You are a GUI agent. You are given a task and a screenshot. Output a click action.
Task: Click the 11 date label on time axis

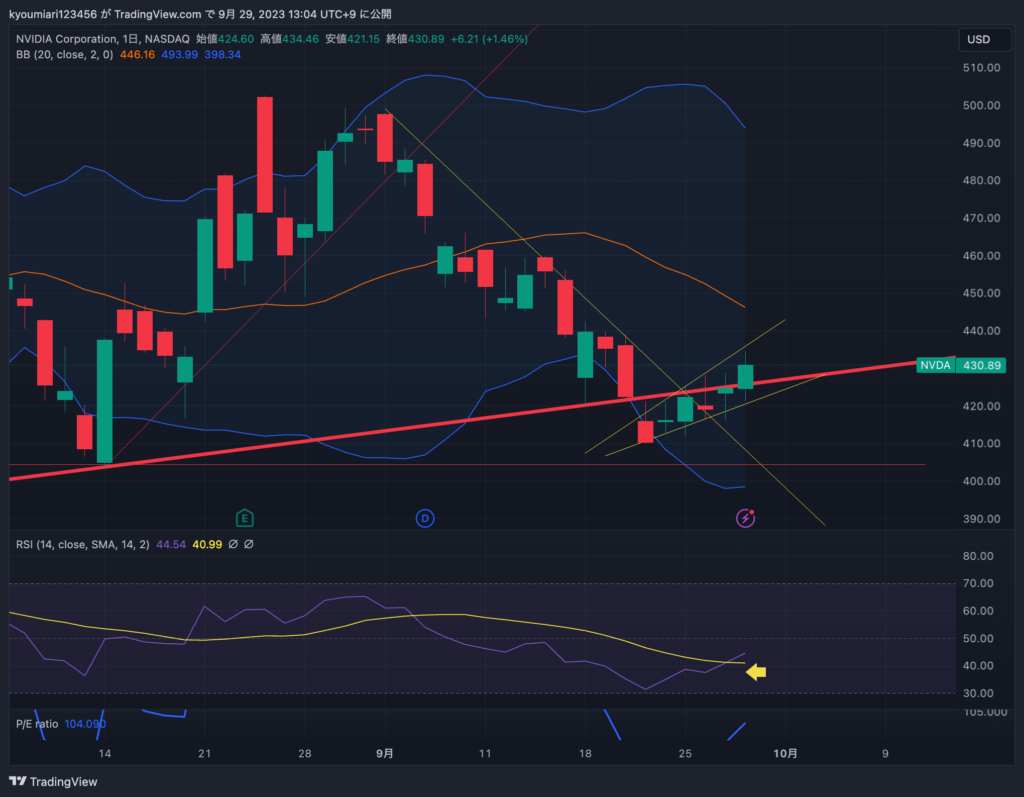click(x=485, y=753)
